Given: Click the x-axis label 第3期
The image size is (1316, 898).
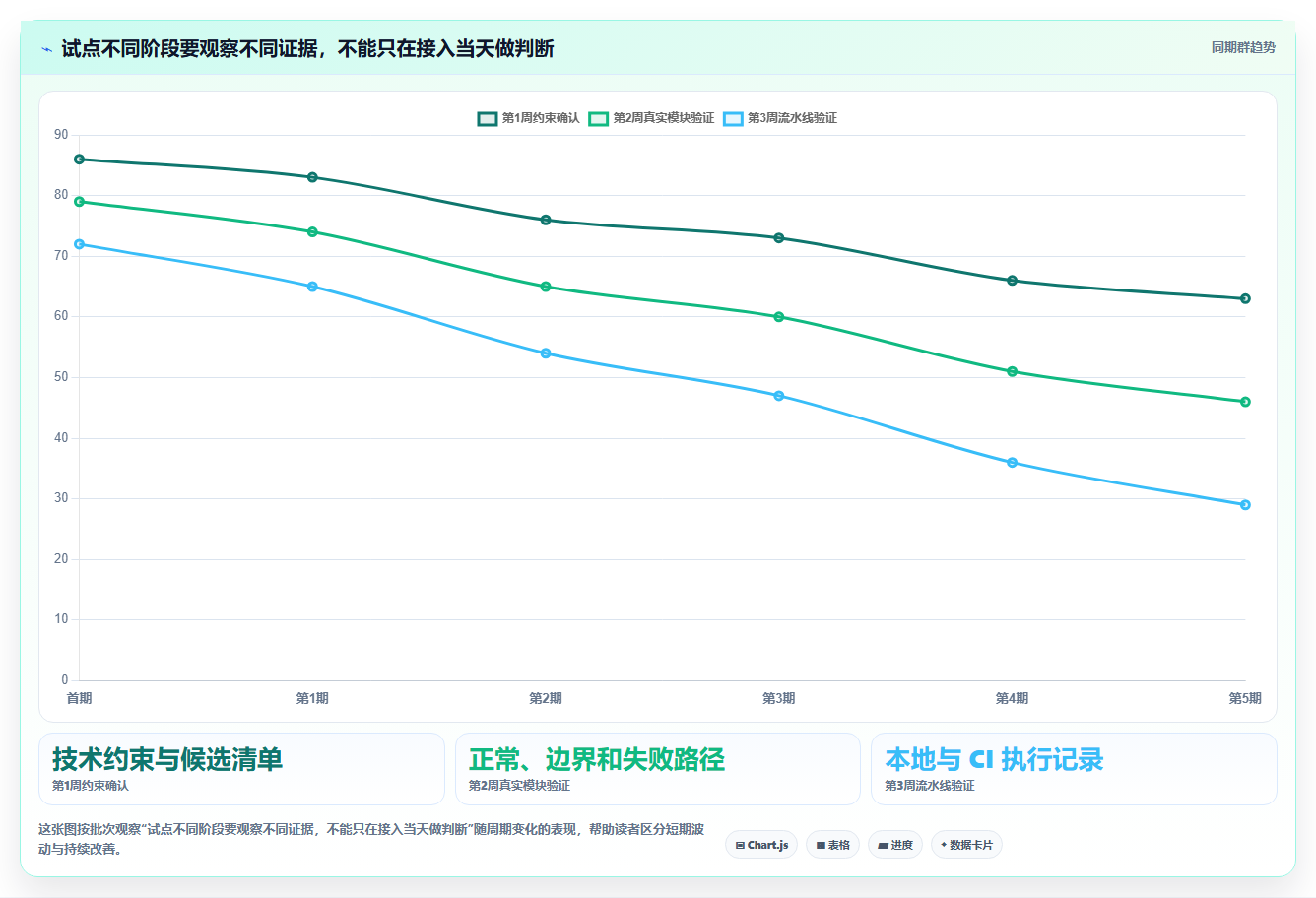Looking at the screenshot, I should click(778, 698).
